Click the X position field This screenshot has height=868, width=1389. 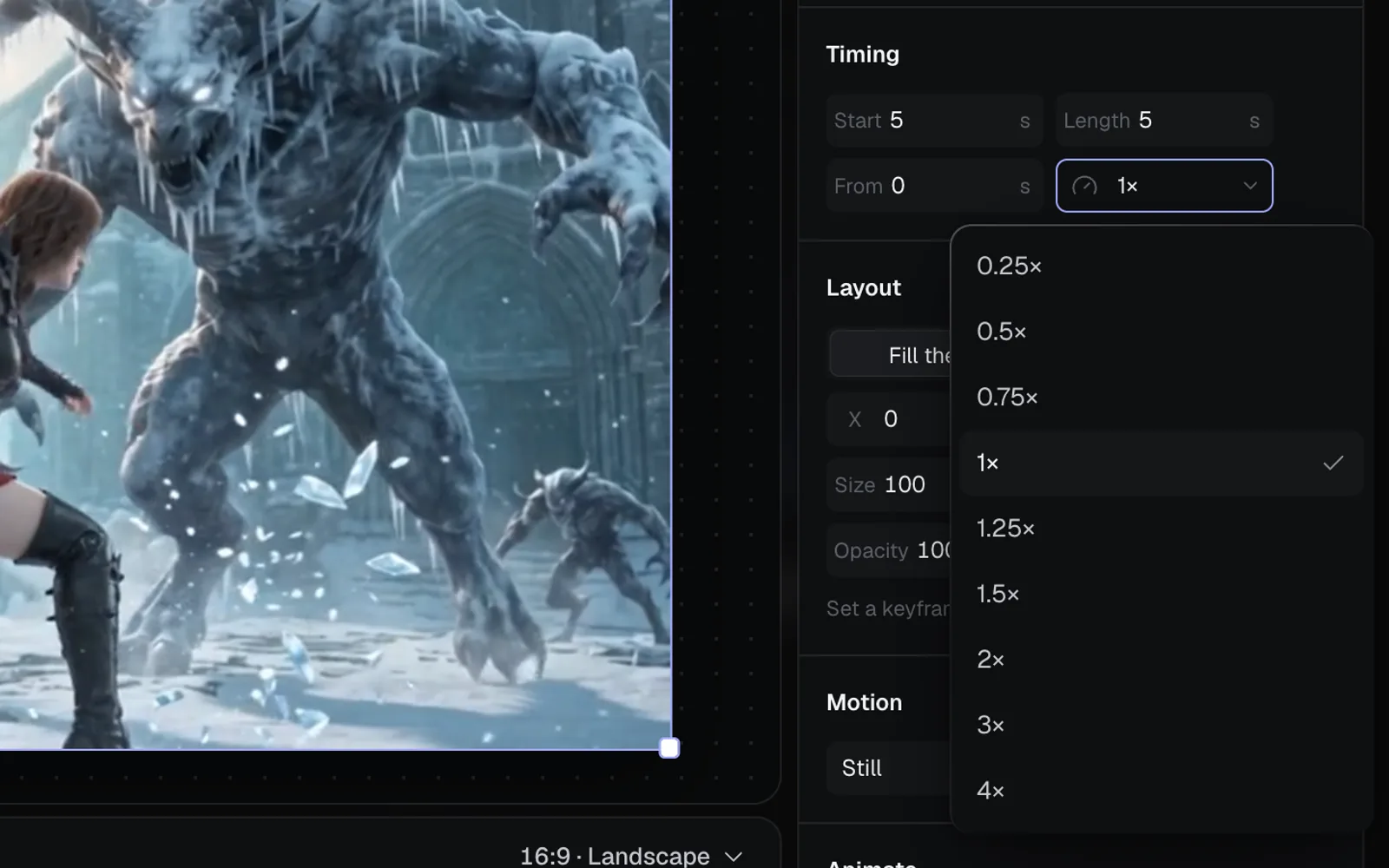tap(889, 419)
